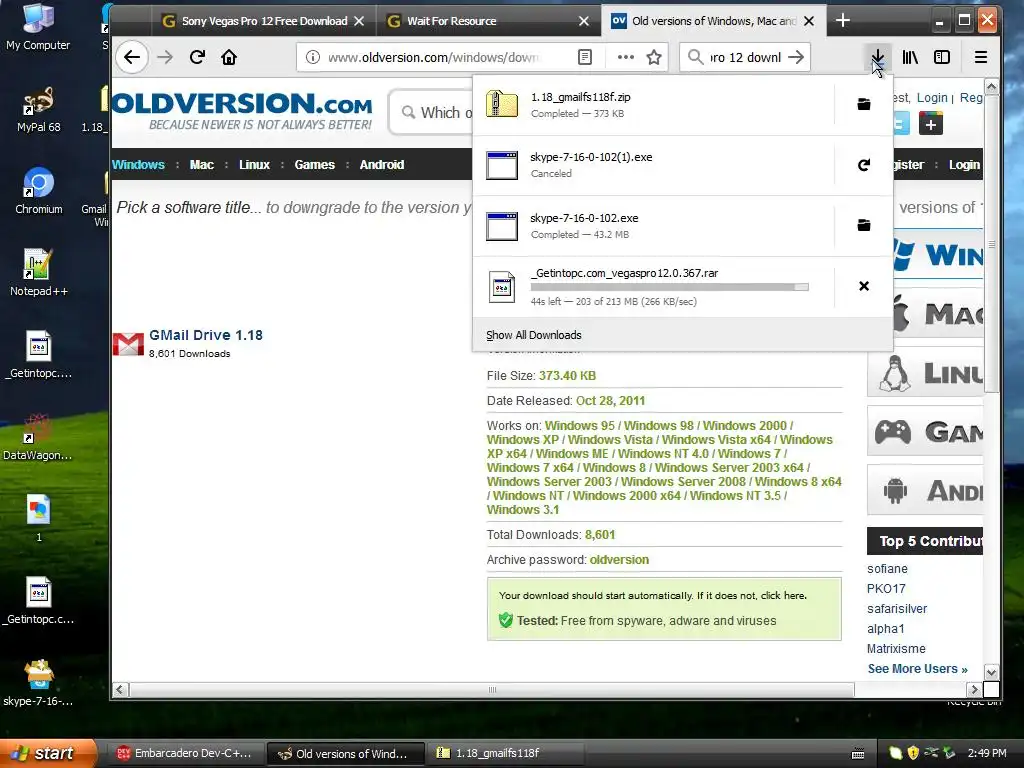Click contributor safarisilver link
The width and height of the screenshot is (1024, 768).
tap(897, 609)
